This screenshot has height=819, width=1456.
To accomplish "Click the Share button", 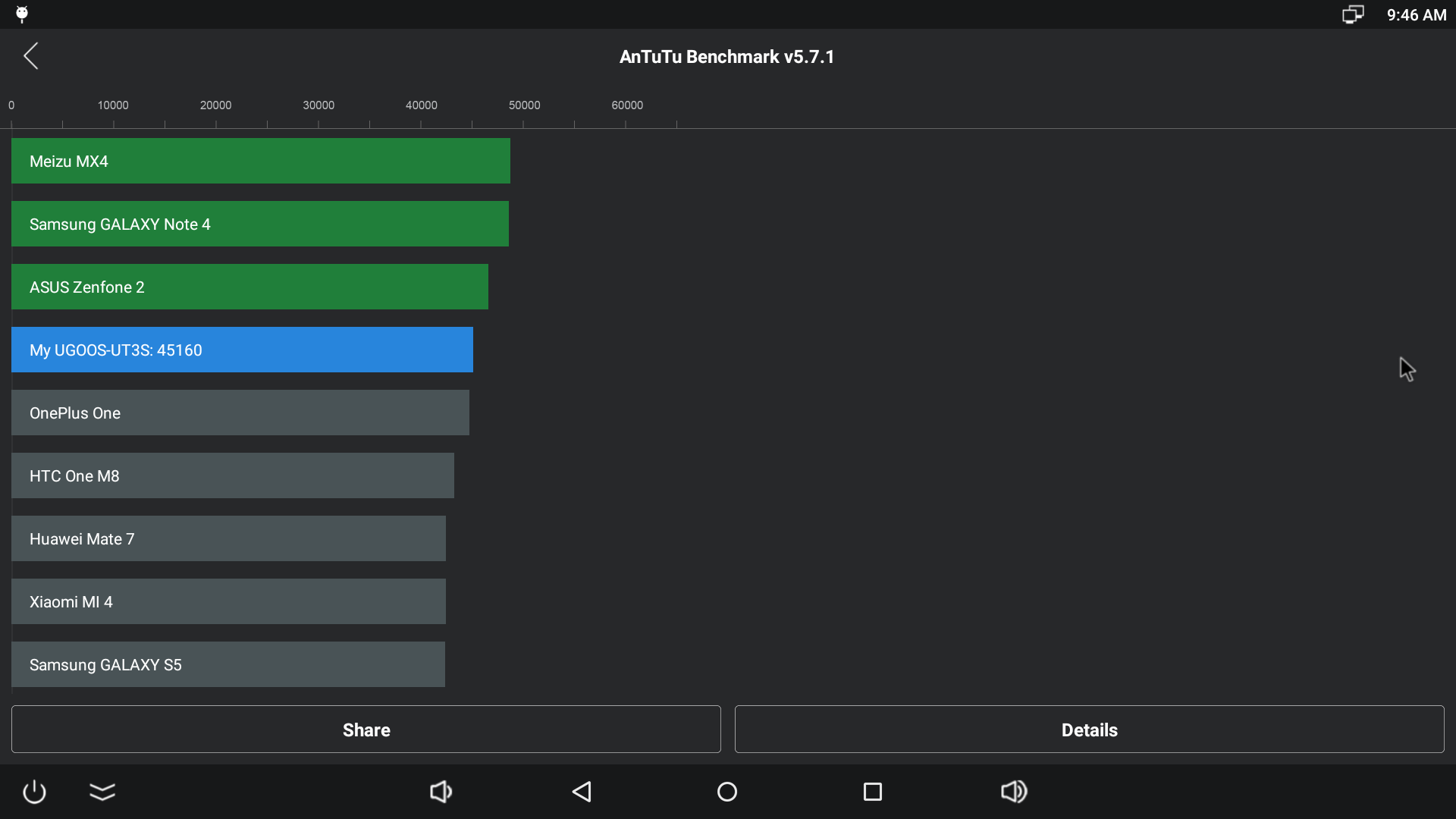I will pos(366,730).
